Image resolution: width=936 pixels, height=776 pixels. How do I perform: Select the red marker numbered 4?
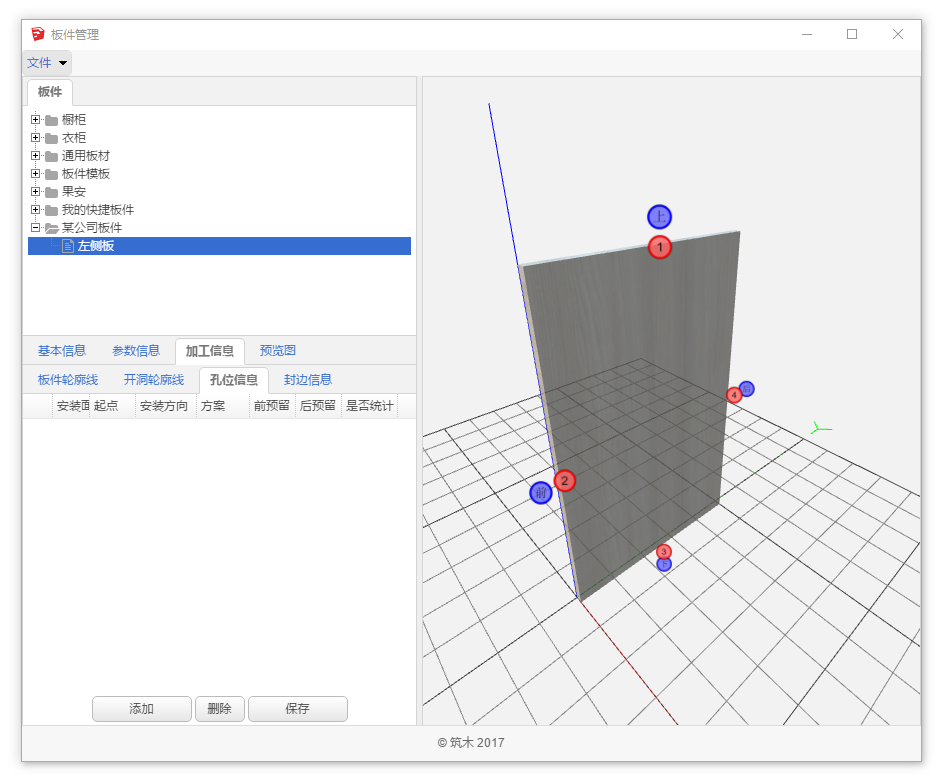point(734,395)
